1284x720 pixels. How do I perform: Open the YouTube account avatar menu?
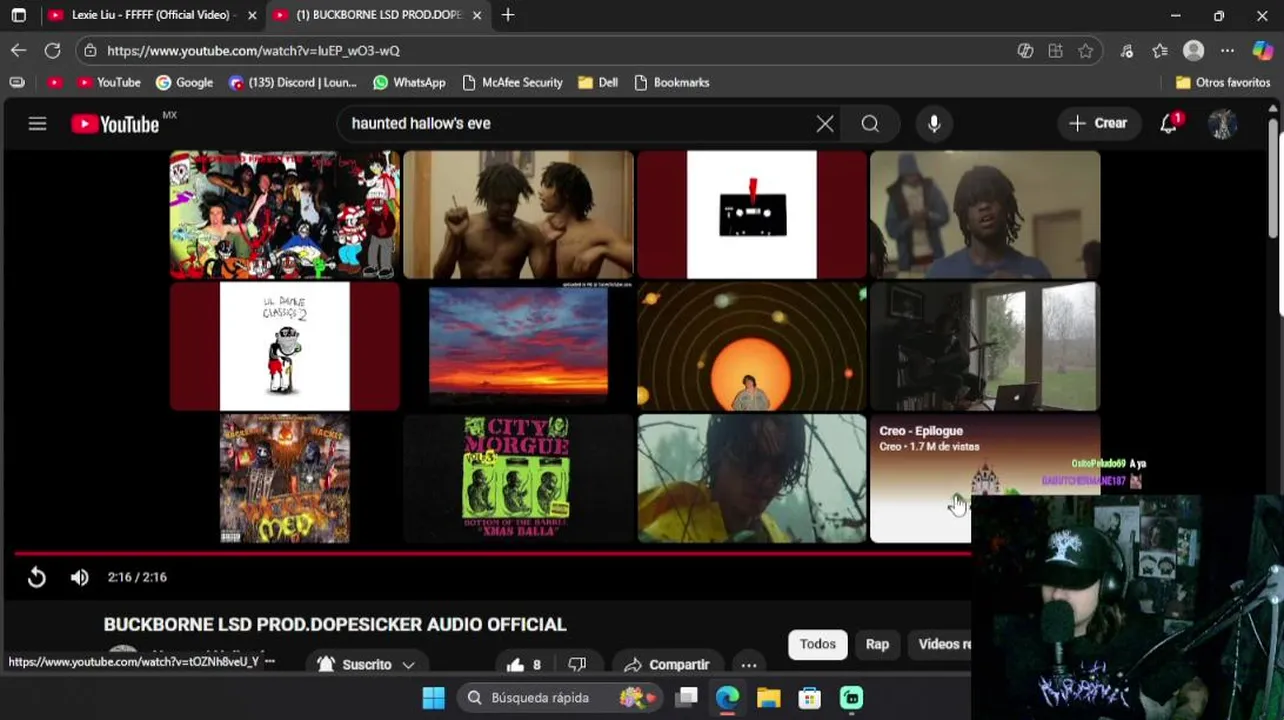(1222, 124)
